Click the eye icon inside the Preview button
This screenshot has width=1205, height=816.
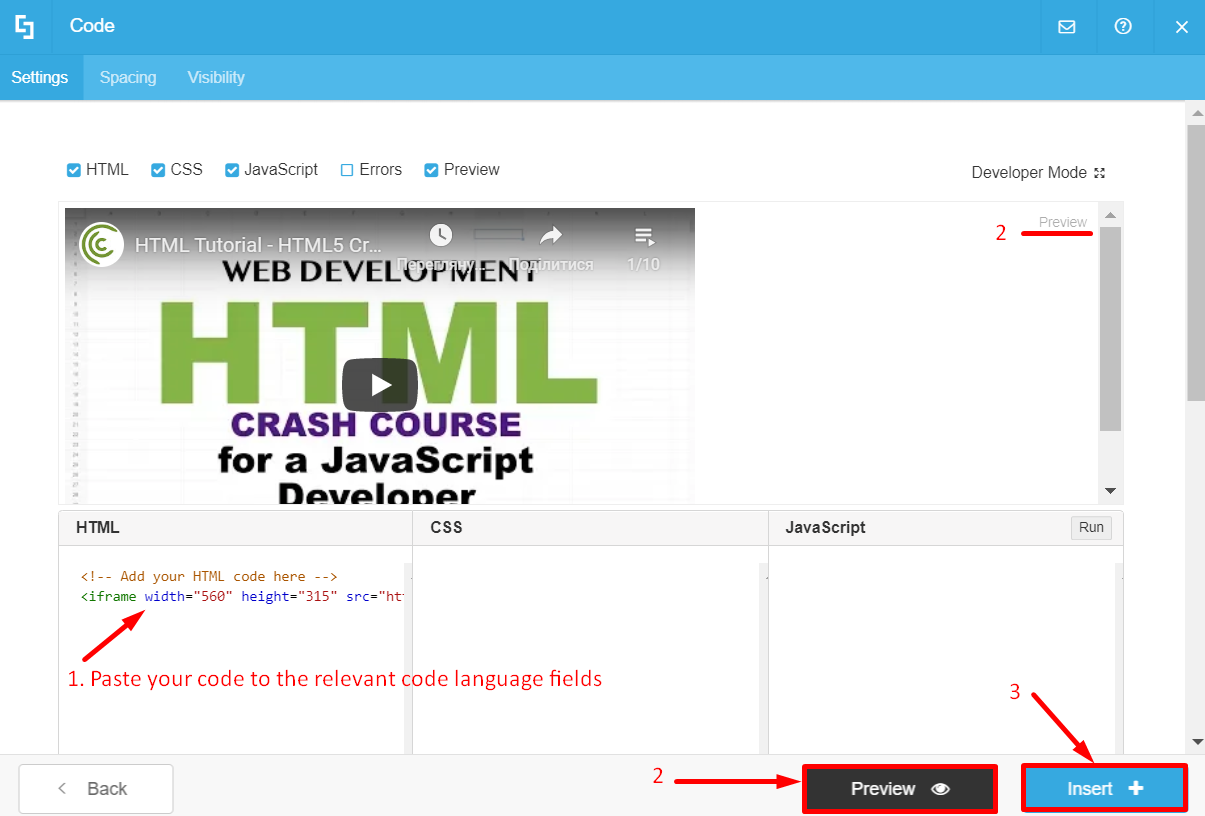939,789
